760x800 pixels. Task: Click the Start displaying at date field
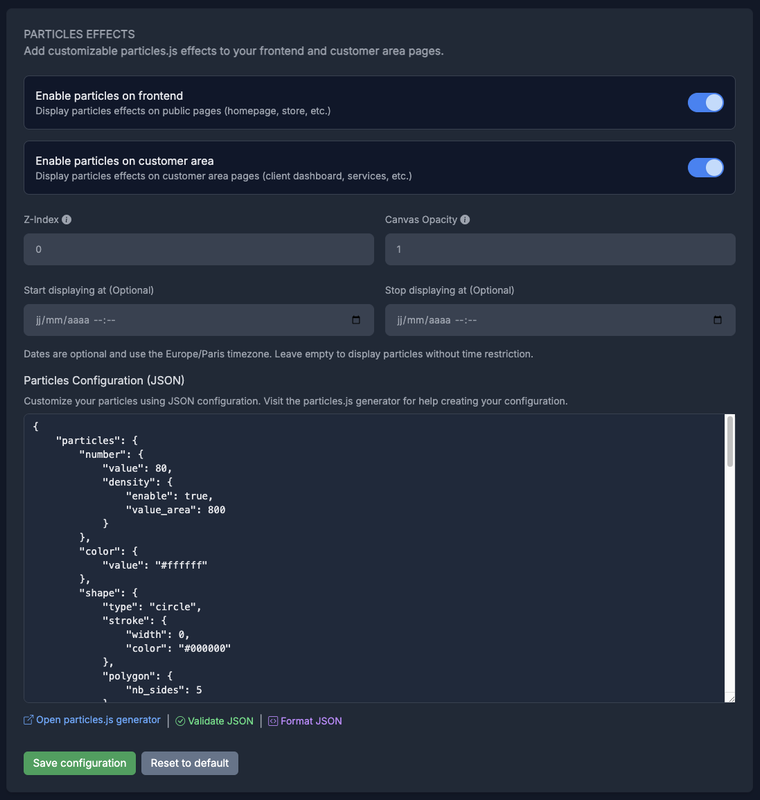(180, 320)
